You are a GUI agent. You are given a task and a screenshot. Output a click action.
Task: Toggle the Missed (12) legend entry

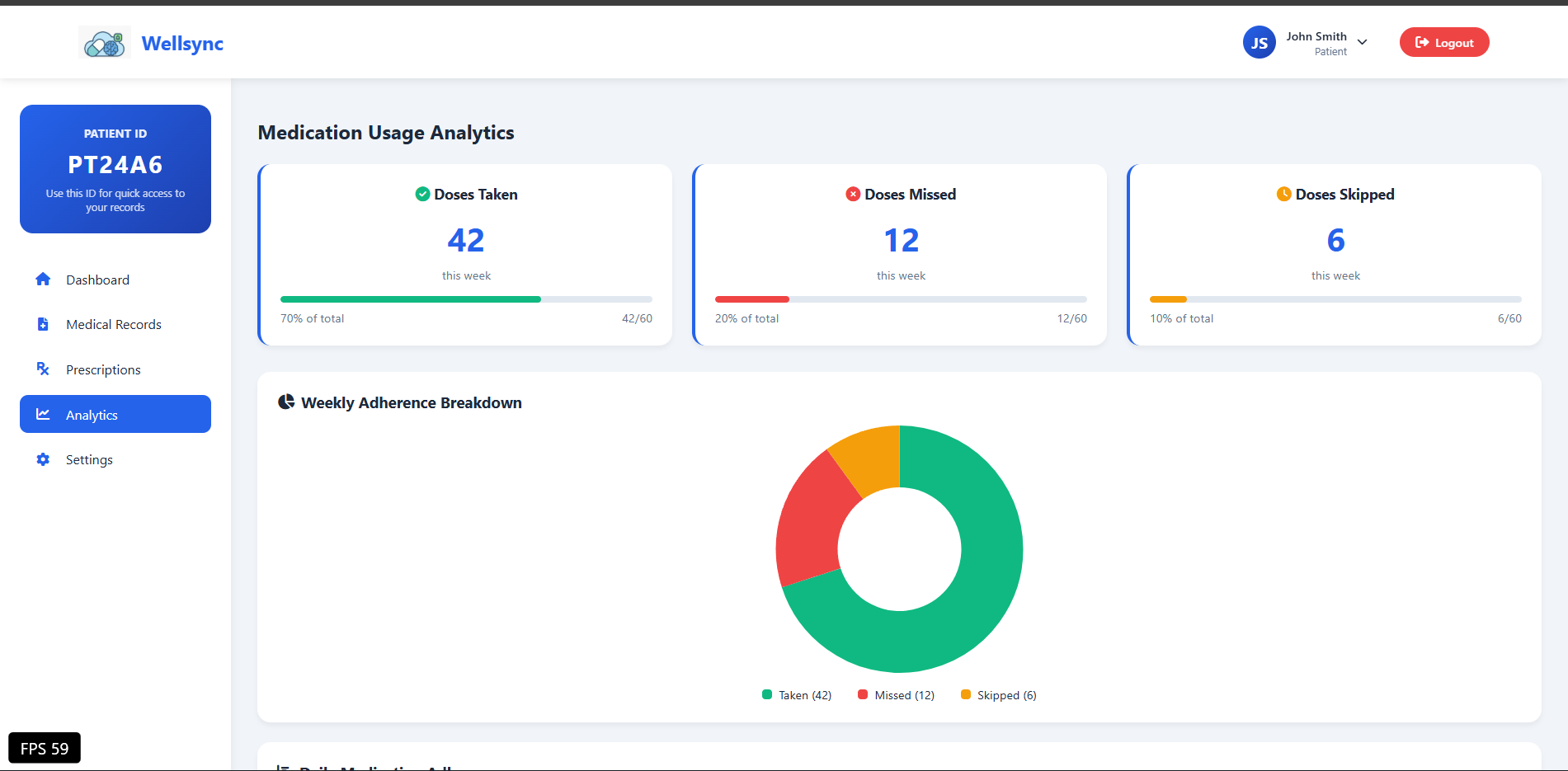896,695
